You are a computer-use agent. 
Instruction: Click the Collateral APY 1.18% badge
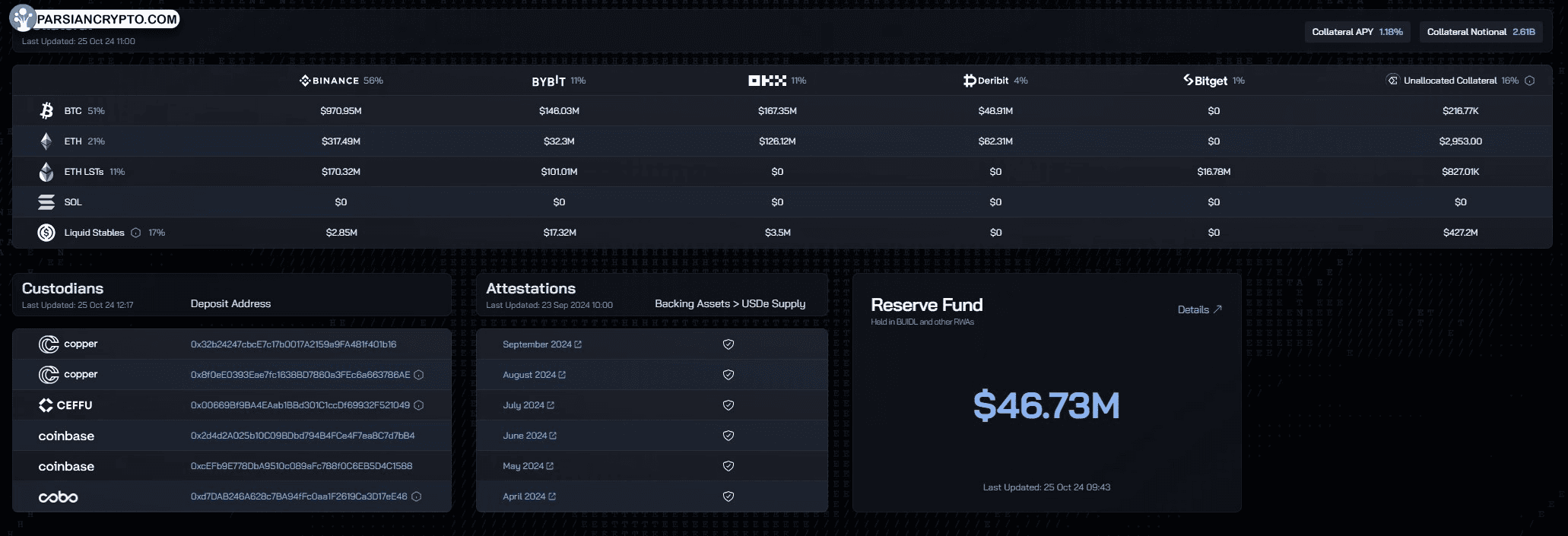pyautogui.click(x=1357, y=32)
